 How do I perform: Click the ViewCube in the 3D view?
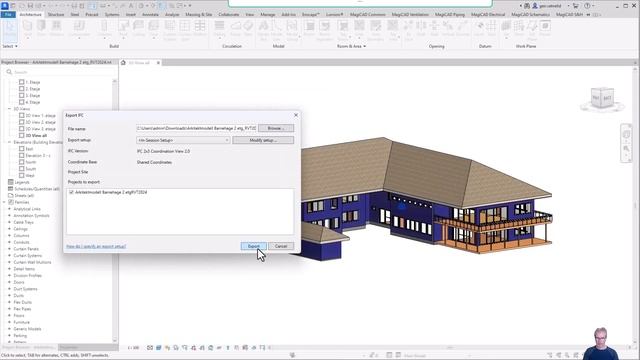pyautogui.click(x=602, y=98)
